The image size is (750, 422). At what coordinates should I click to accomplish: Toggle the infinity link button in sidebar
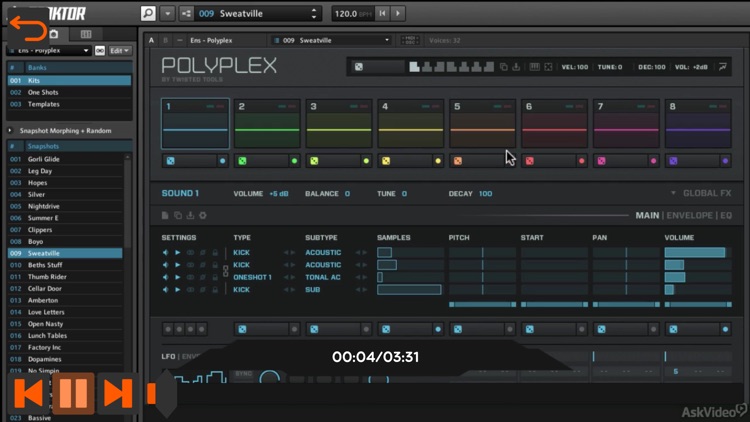[x=99, y=51]
